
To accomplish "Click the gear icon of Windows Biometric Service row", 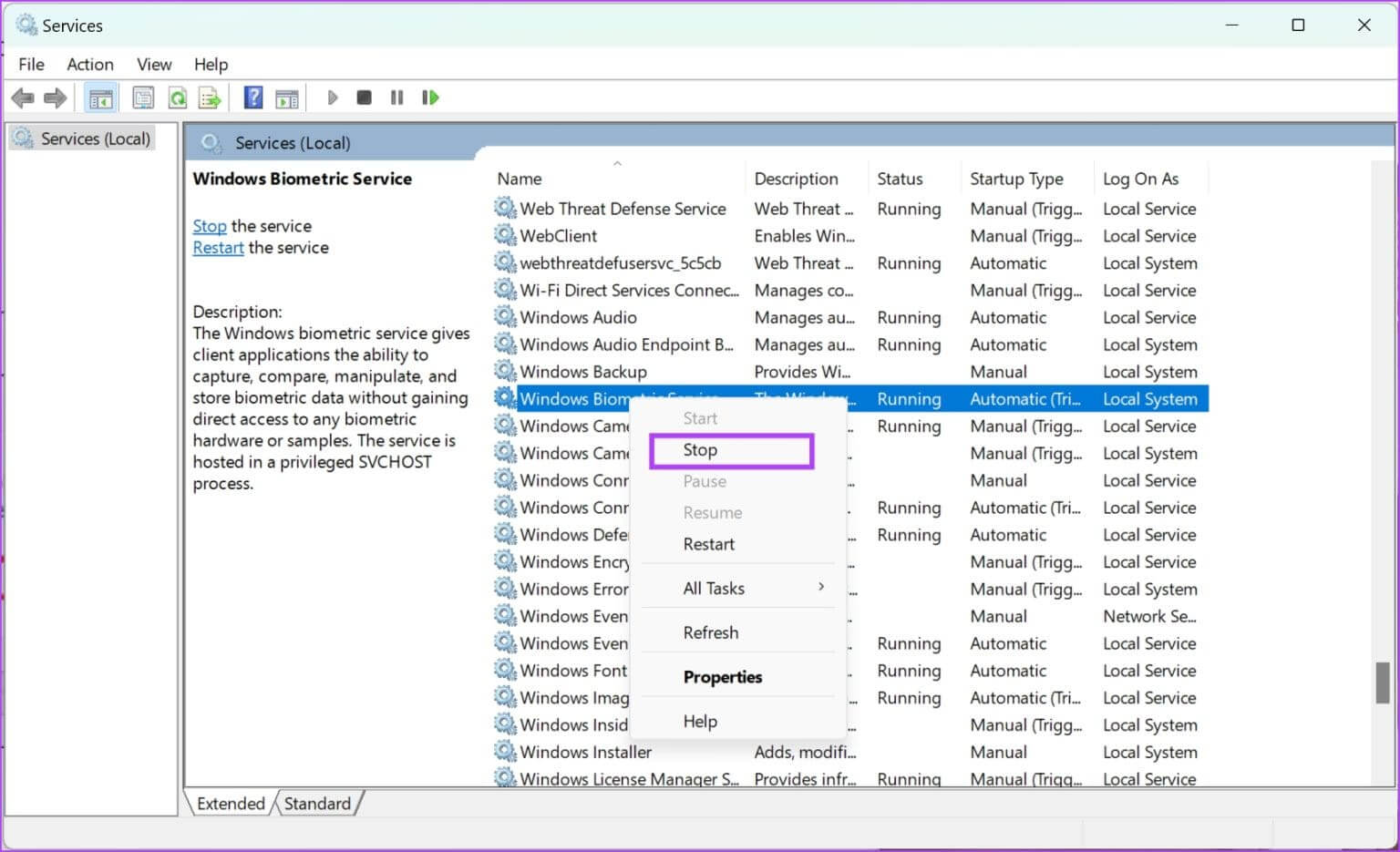I will [x=505, y=398].
